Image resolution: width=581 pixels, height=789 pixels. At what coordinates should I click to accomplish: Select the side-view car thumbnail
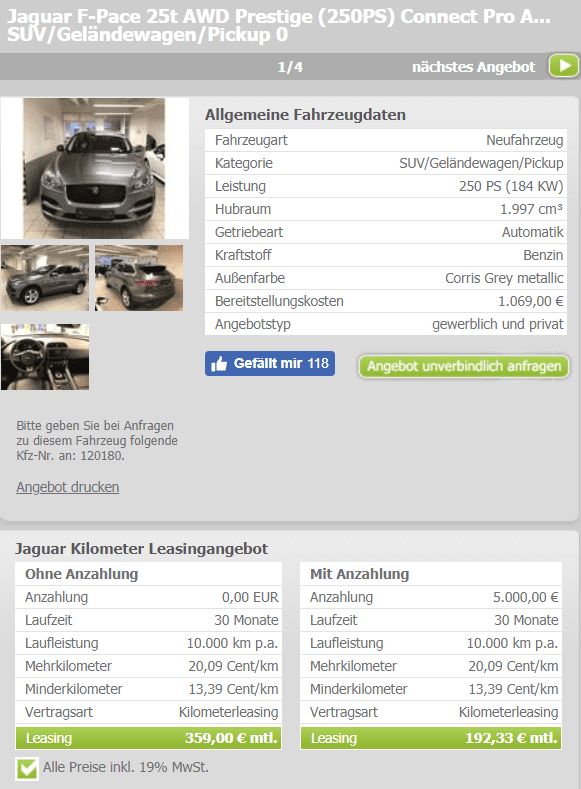tap(45, 278)
